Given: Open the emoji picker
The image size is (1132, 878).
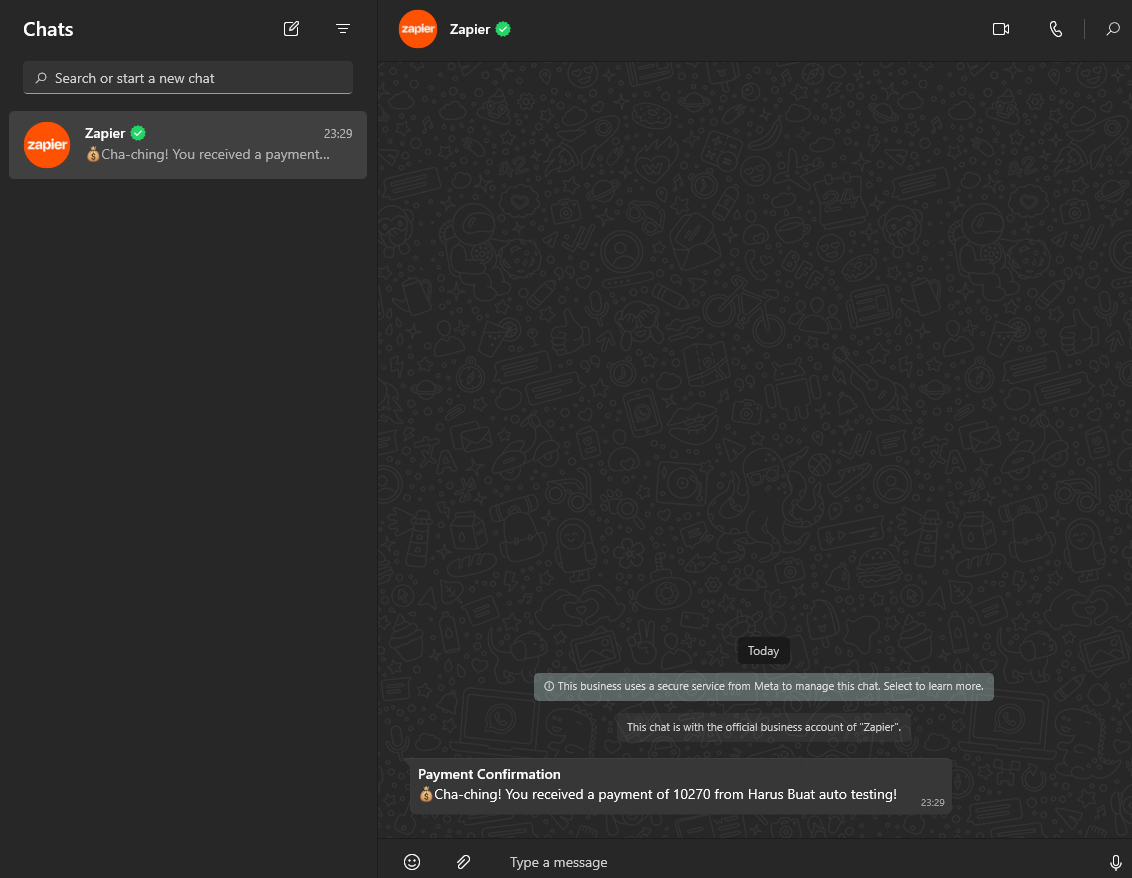Looking at the screenshot, I should click(x=412, y=861).
